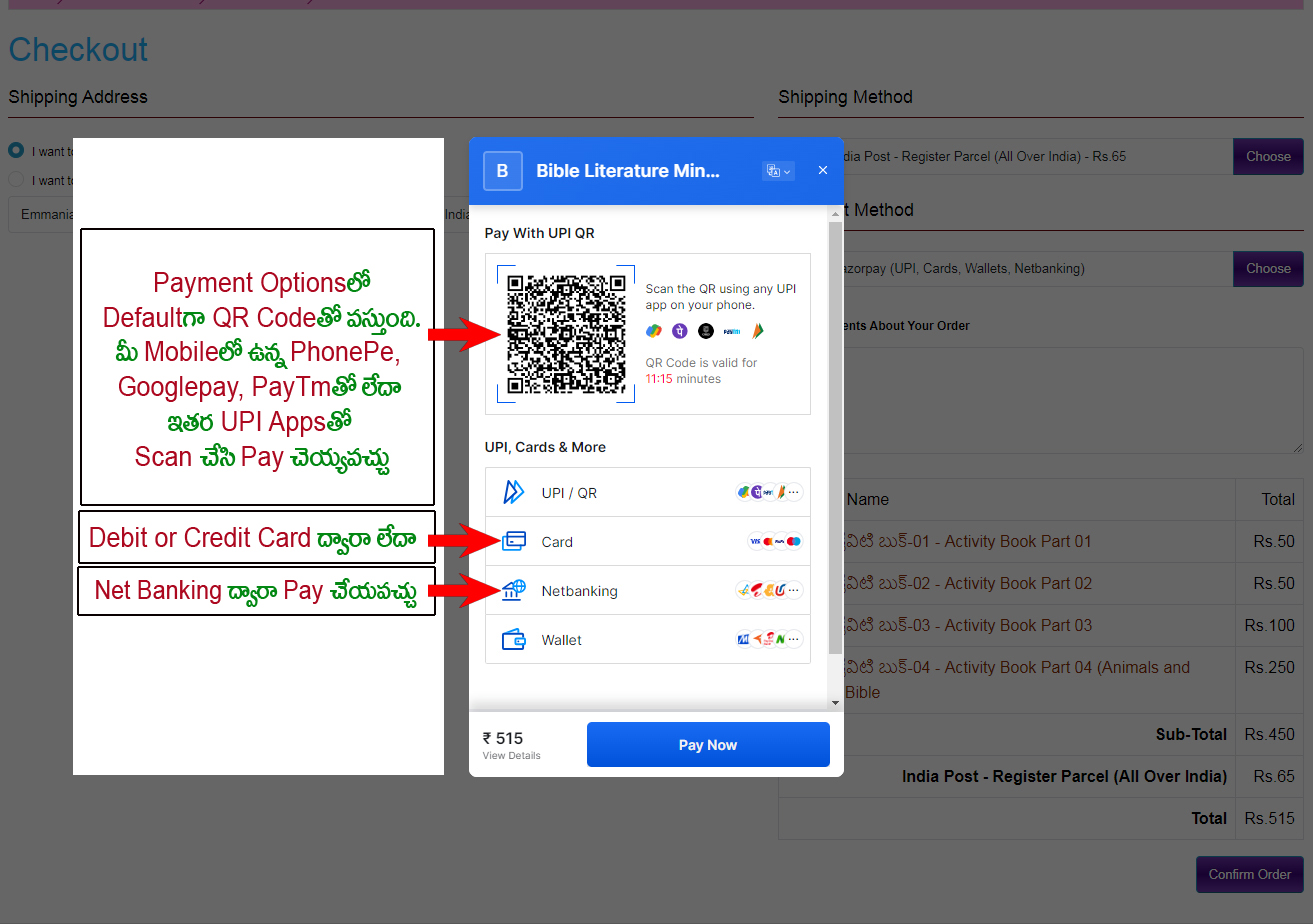This screenshot has width=1313, height=924.
Task: Click the Rs.450 Sub-Total value
Action: pyautogui.click(x=1269, y=734)
